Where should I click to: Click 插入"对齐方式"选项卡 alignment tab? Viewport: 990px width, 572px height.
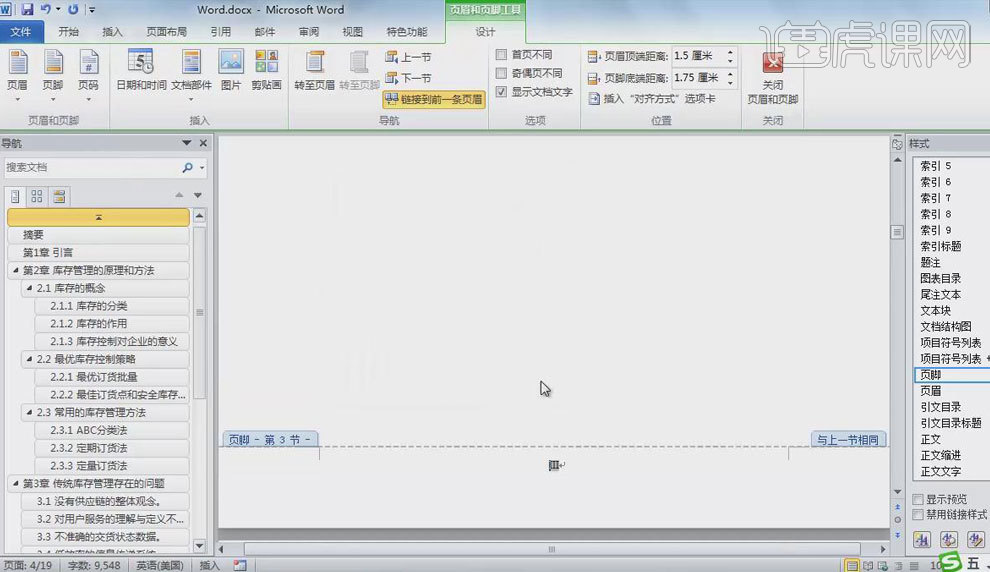point(652,99)
